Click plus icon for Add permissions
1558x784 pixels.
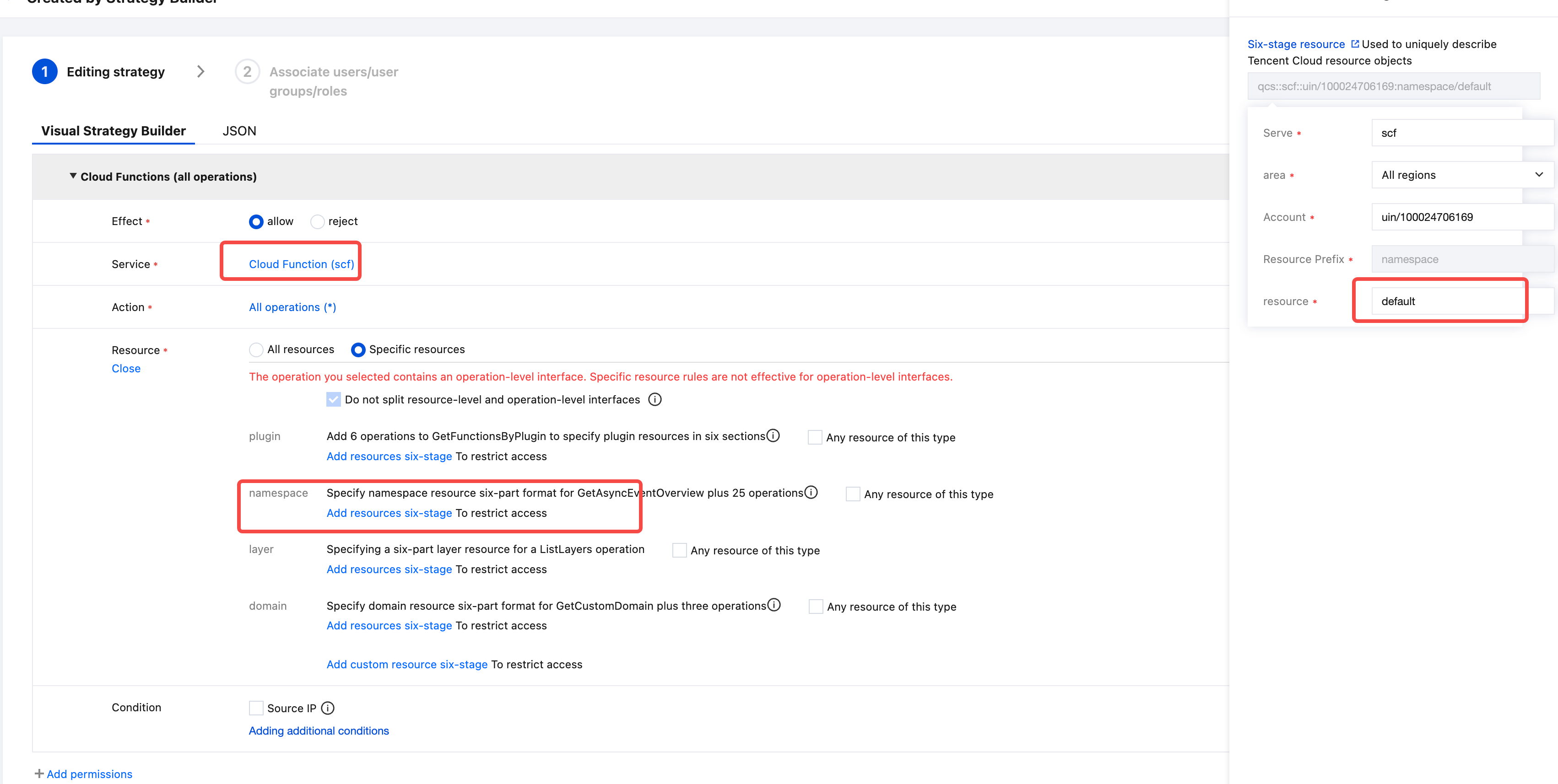(39, 773)
